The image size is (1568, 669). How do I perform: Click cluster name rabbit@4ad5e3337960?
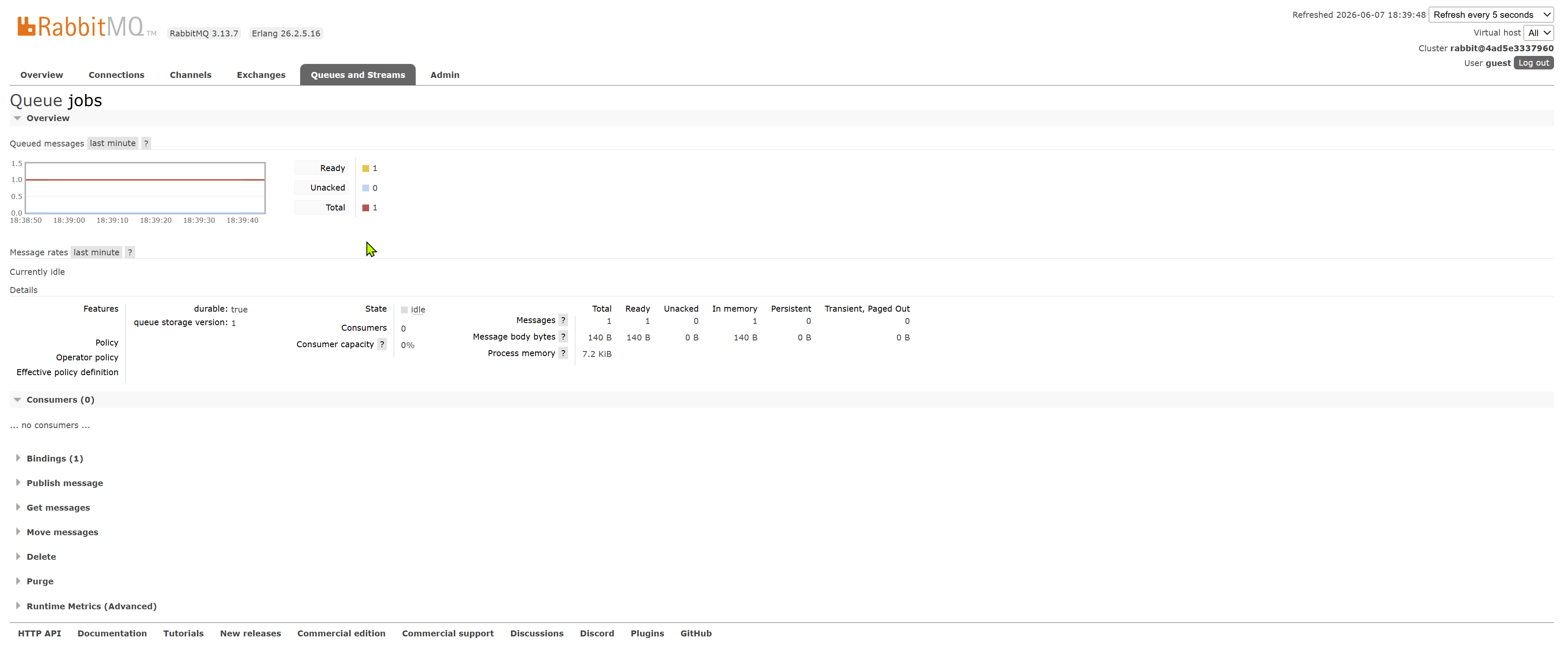pos(1502,48)
